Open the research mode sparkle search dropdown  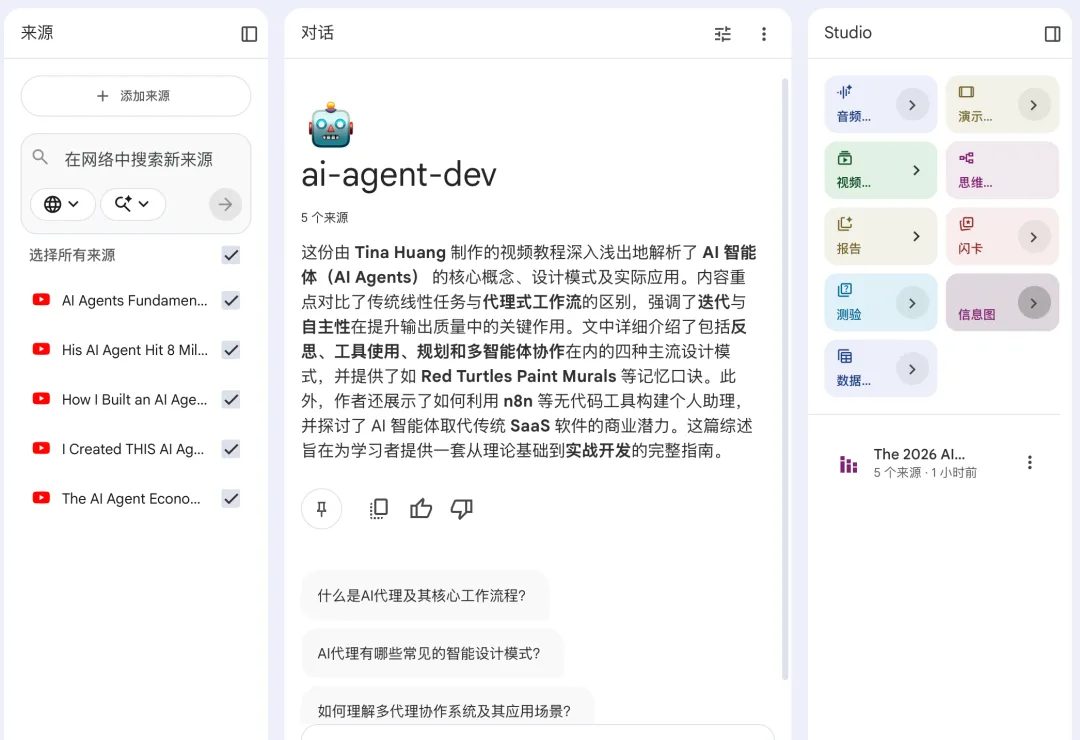pyautogui.click(x=133, y=204)
